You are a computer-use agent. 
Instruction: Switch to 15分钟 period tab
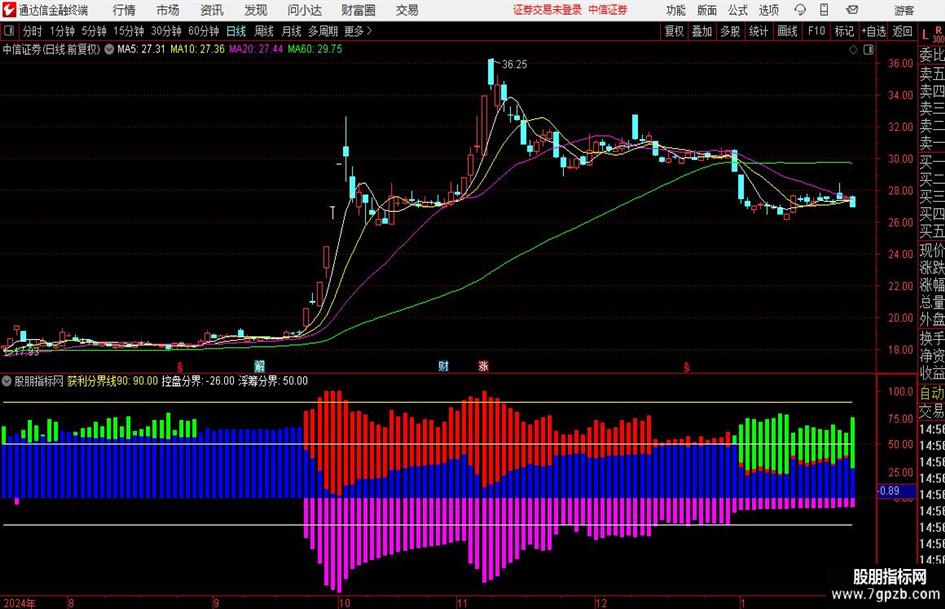pyautogui.click(x=128, y=31)
